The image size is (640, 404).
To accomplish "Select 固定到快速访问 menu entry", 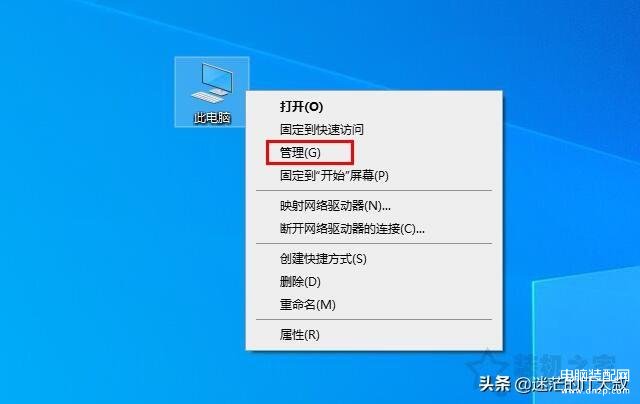I will (x=322, y=130).
